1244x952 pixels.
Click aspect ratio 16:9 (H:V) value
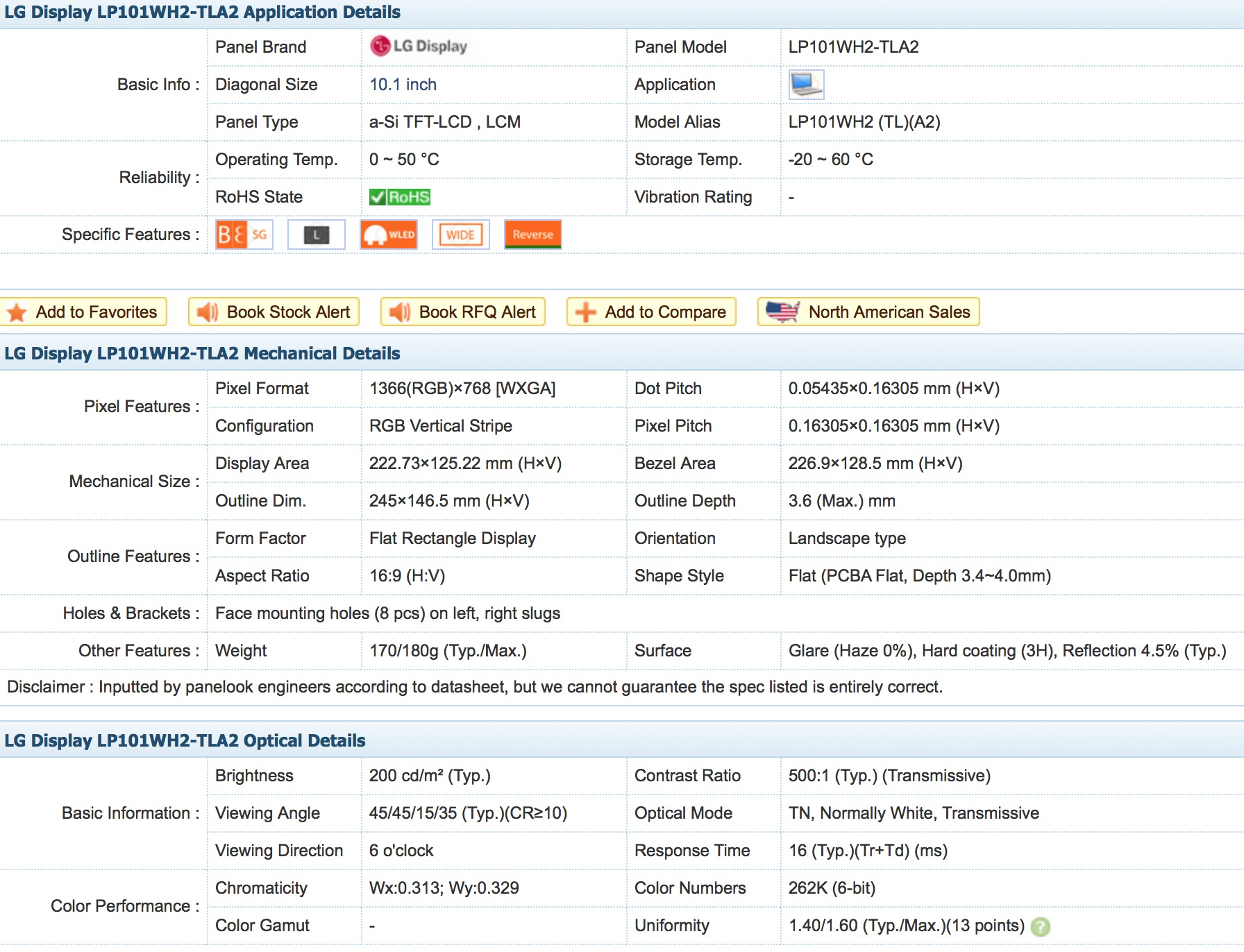(x=407, y=576)
